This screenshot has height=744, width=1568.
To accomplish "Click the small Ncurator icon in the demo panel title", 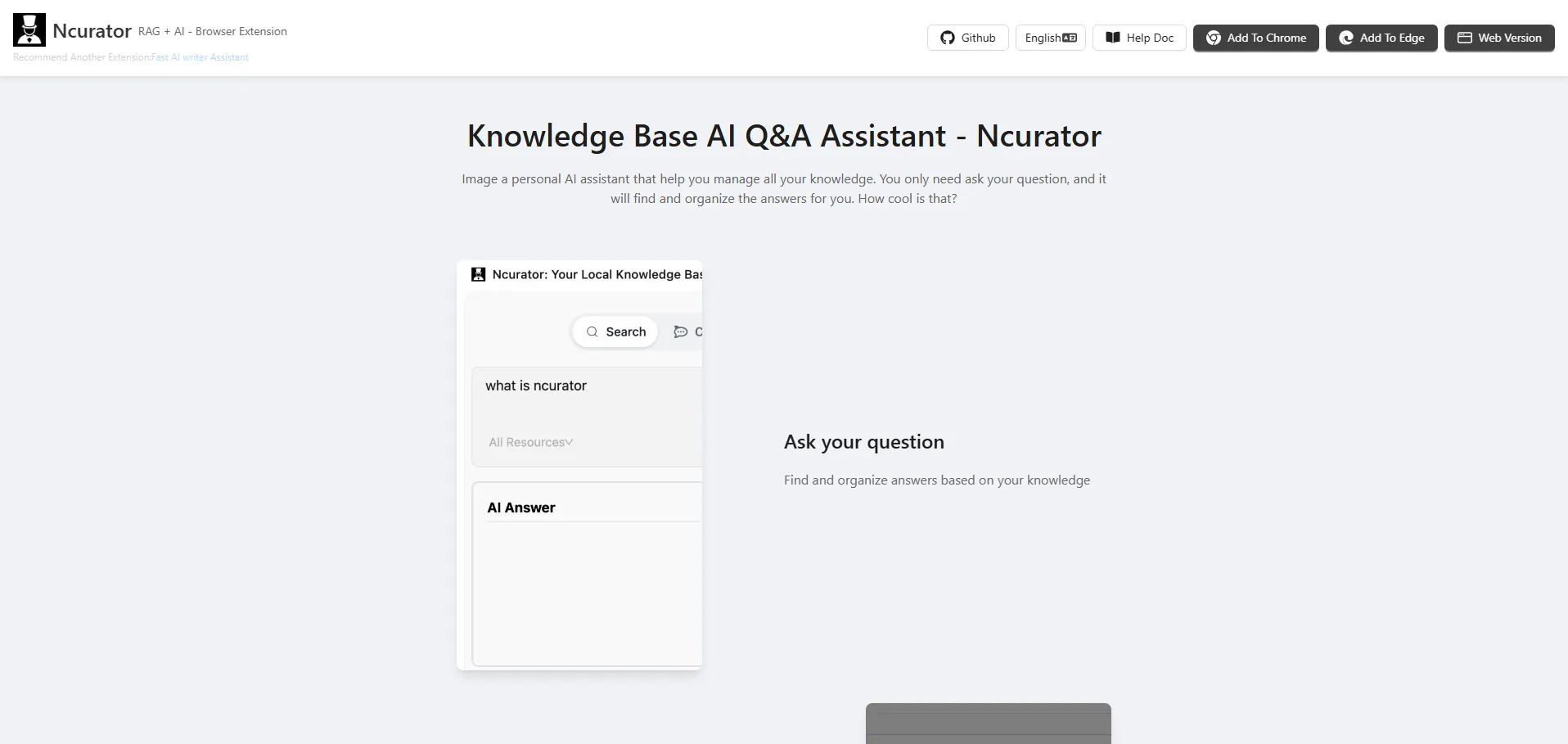I will [x=479, y=274].
